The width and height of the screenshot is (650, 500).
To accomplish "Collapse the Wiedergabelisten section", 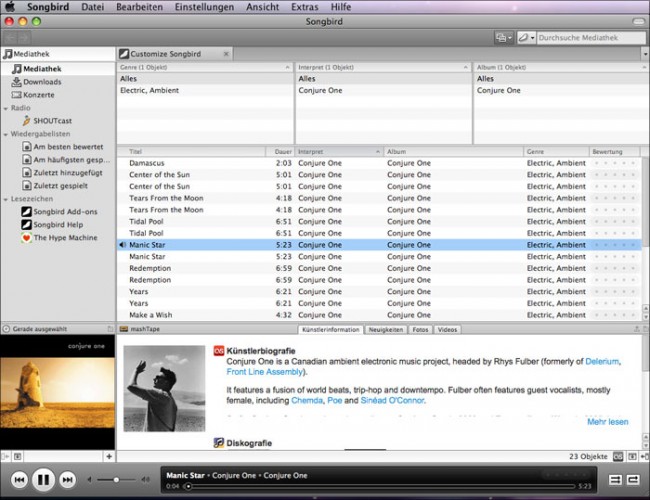I will [x=6, y=134].
